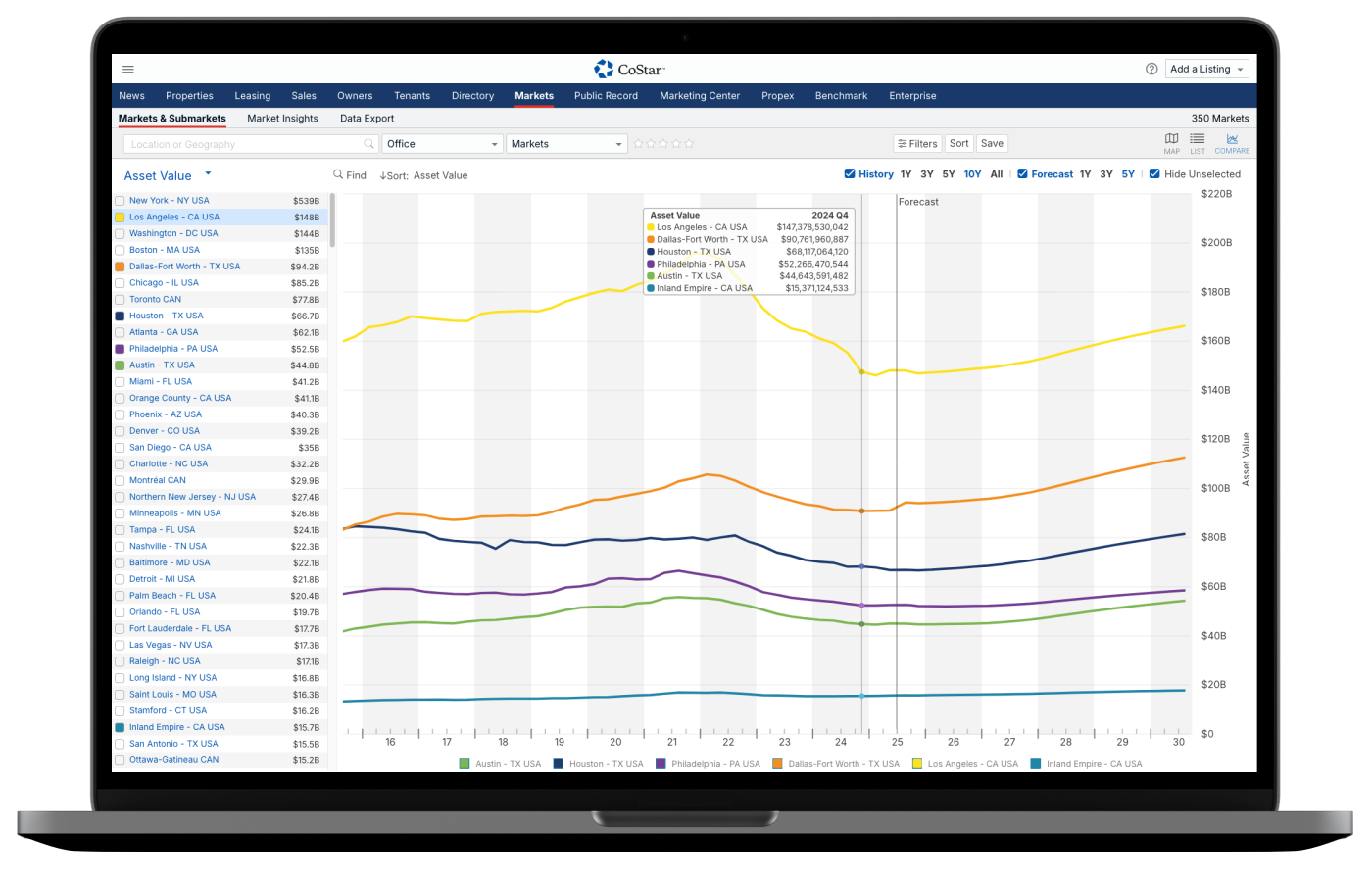Screen dimensions: 1372x876
Task: Uncheck the History checkbox
Action: (850, 174)
